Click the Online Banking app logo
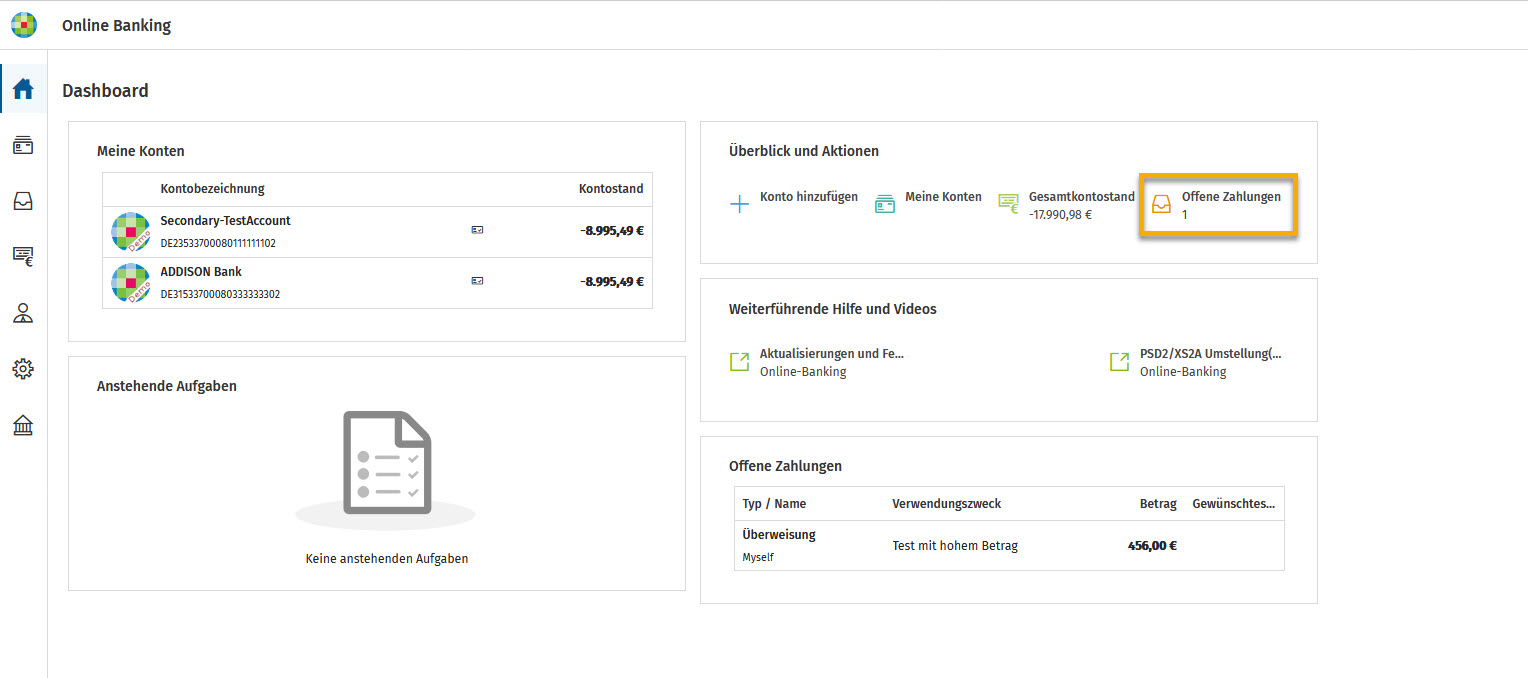The height and width of the screenshot is (678, 1528). [x=24, y=25]
